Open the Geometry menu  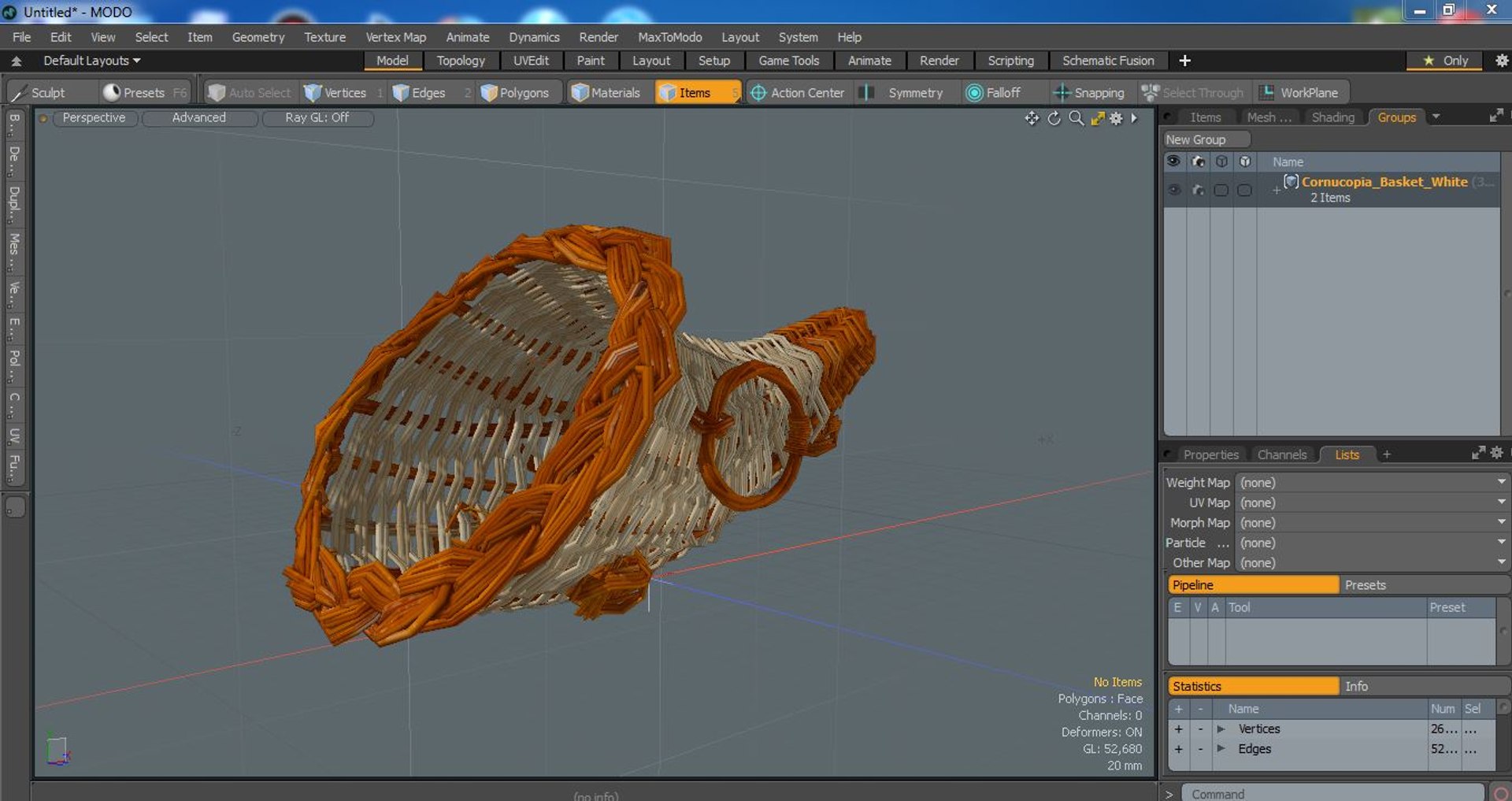[258, 37]
